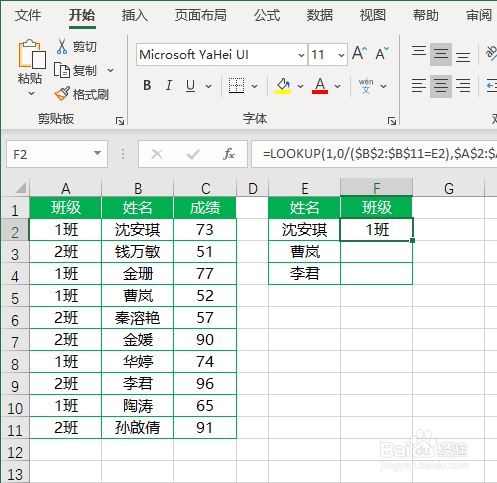
Task: Switch to the 视图 tab
Action: 373,15
